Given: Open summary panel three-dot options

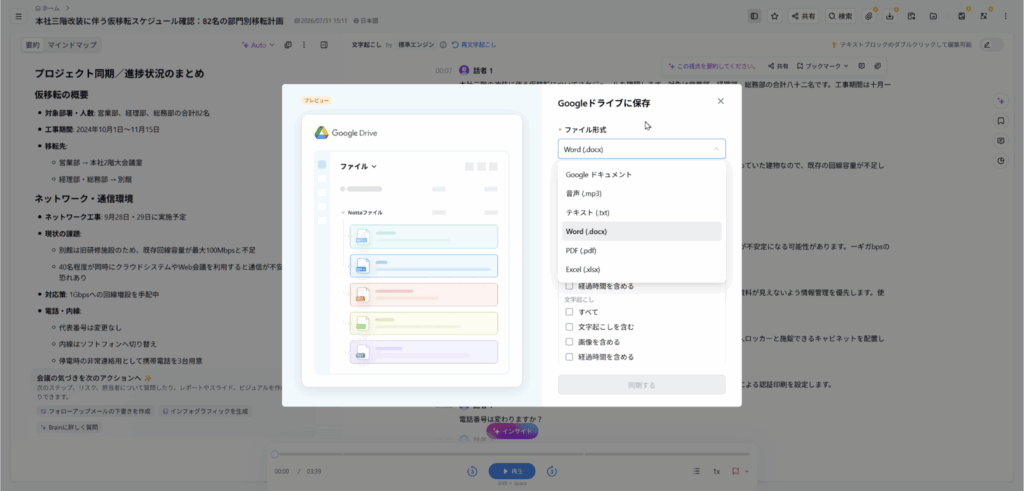Looking at the screenshot, I should tap(304, 45).
